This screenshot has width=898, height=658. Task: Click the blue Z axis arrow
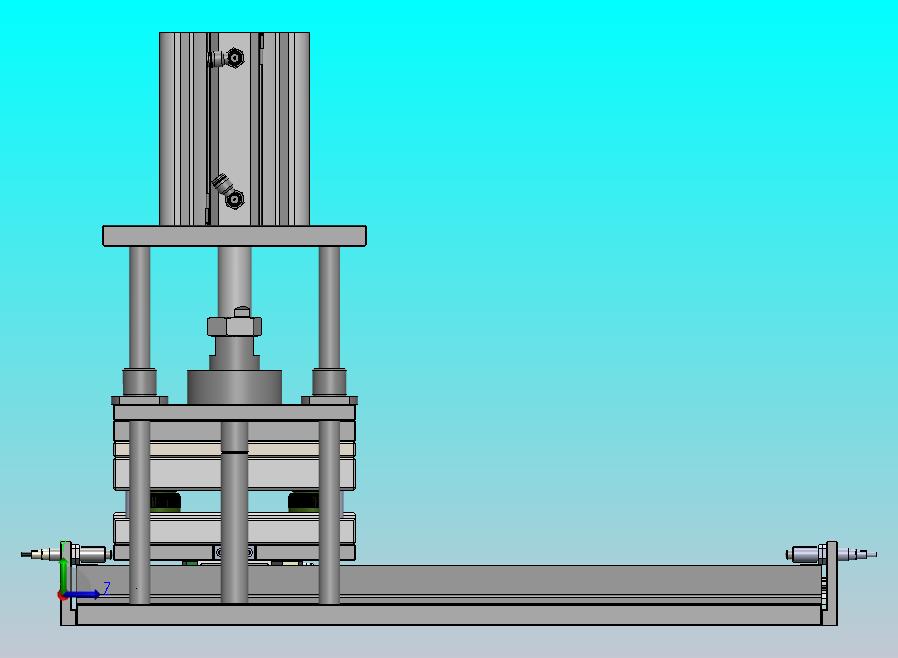coord(83,595)
